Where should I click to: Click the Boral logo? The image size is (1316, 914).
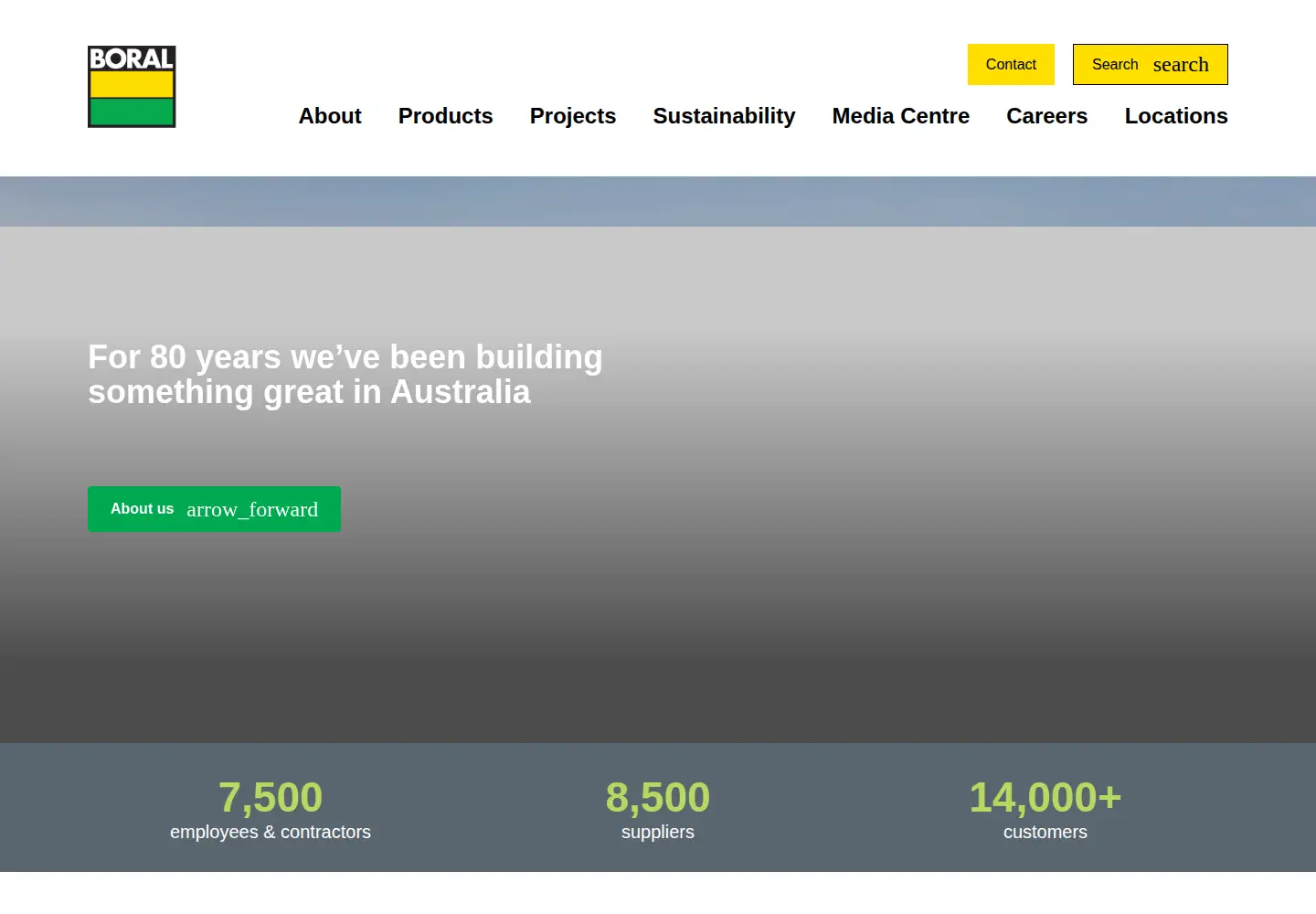pos(132,87)
